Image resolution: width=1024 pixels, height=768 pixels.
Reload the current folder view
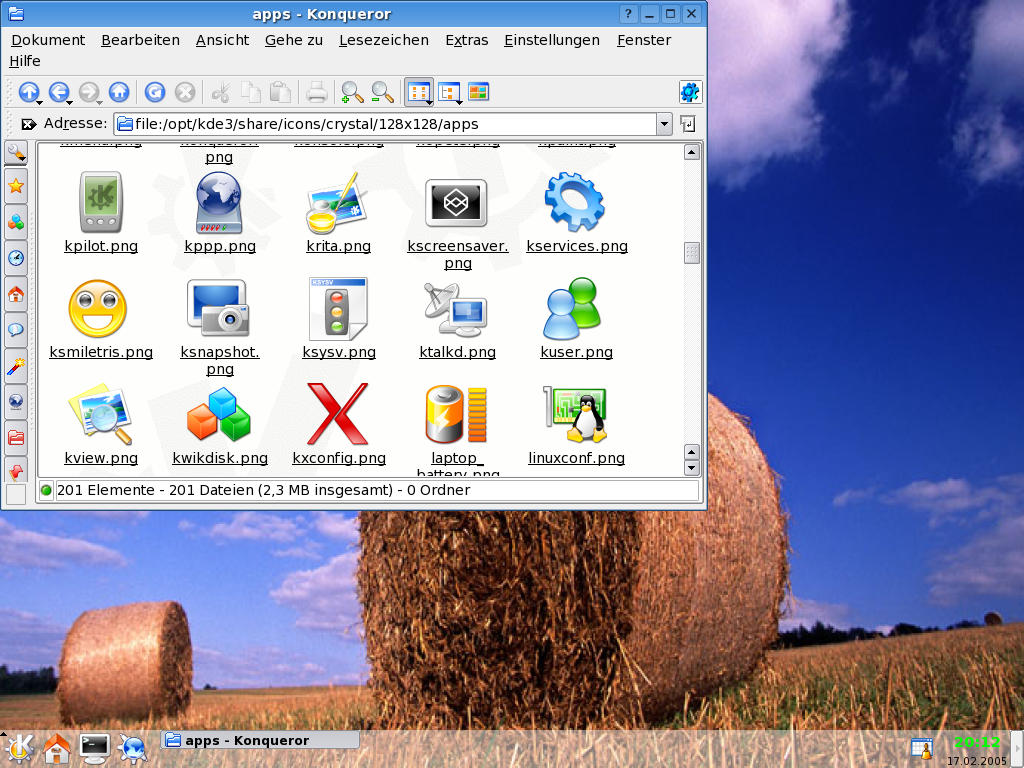point(155,92)
